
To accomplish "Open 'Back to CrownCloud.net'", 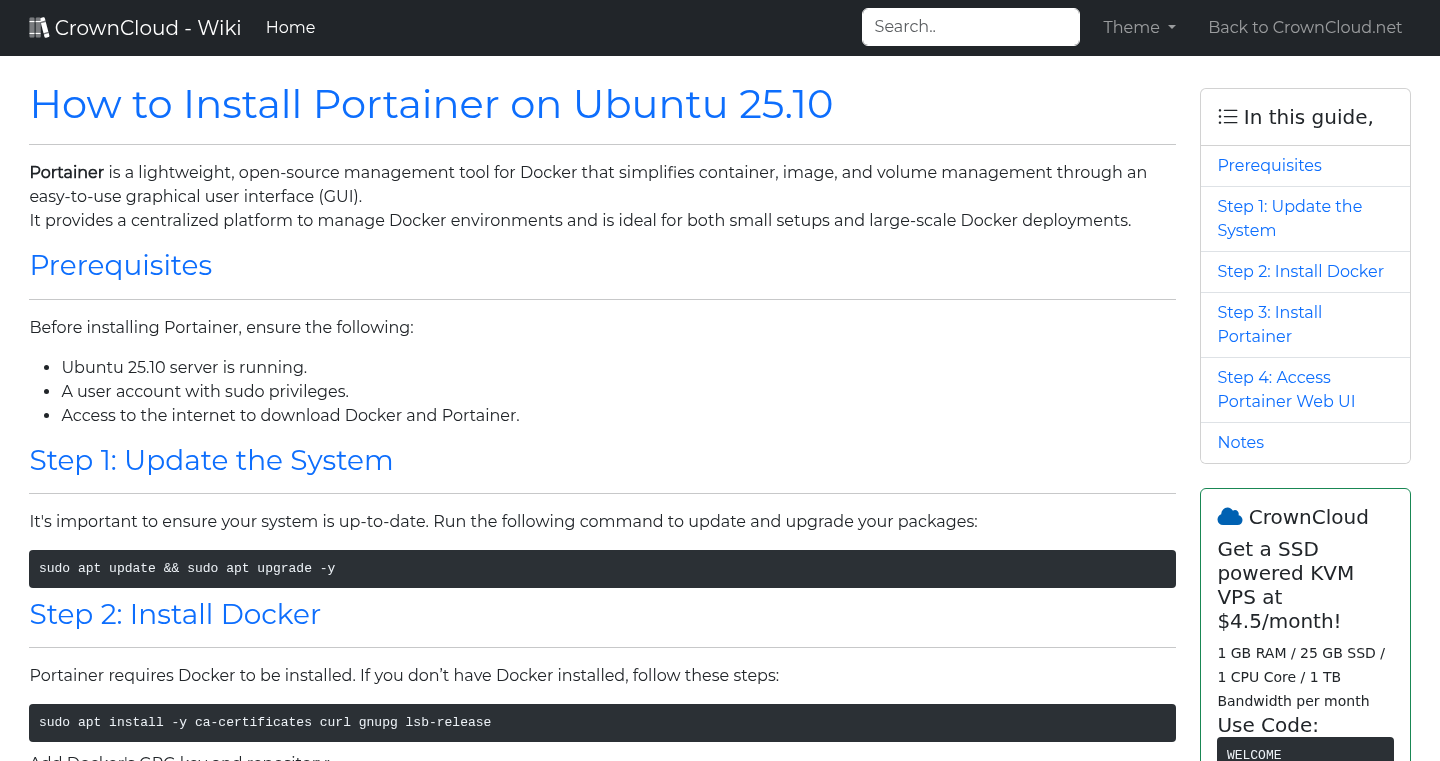I will [x=1305, y=27].
